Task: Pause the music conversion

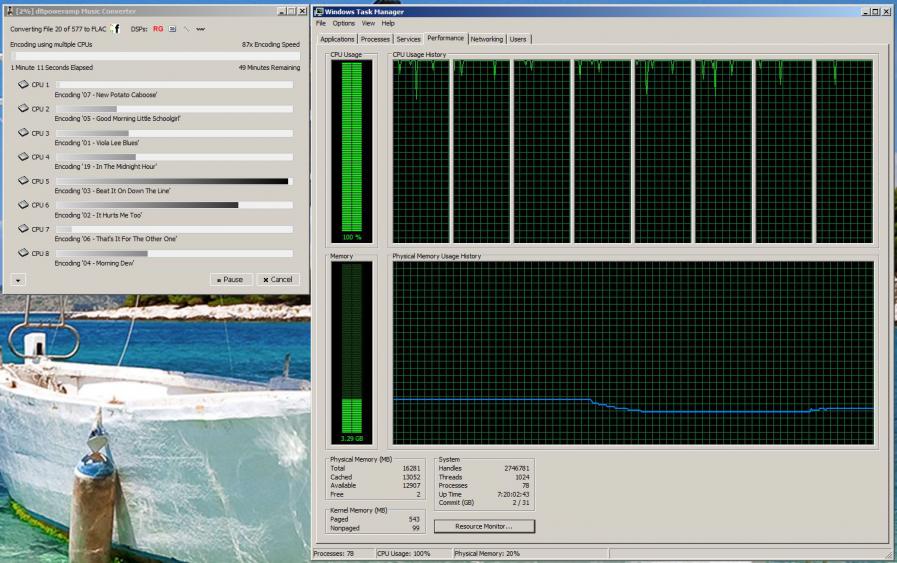Action: tap(231, 280)
